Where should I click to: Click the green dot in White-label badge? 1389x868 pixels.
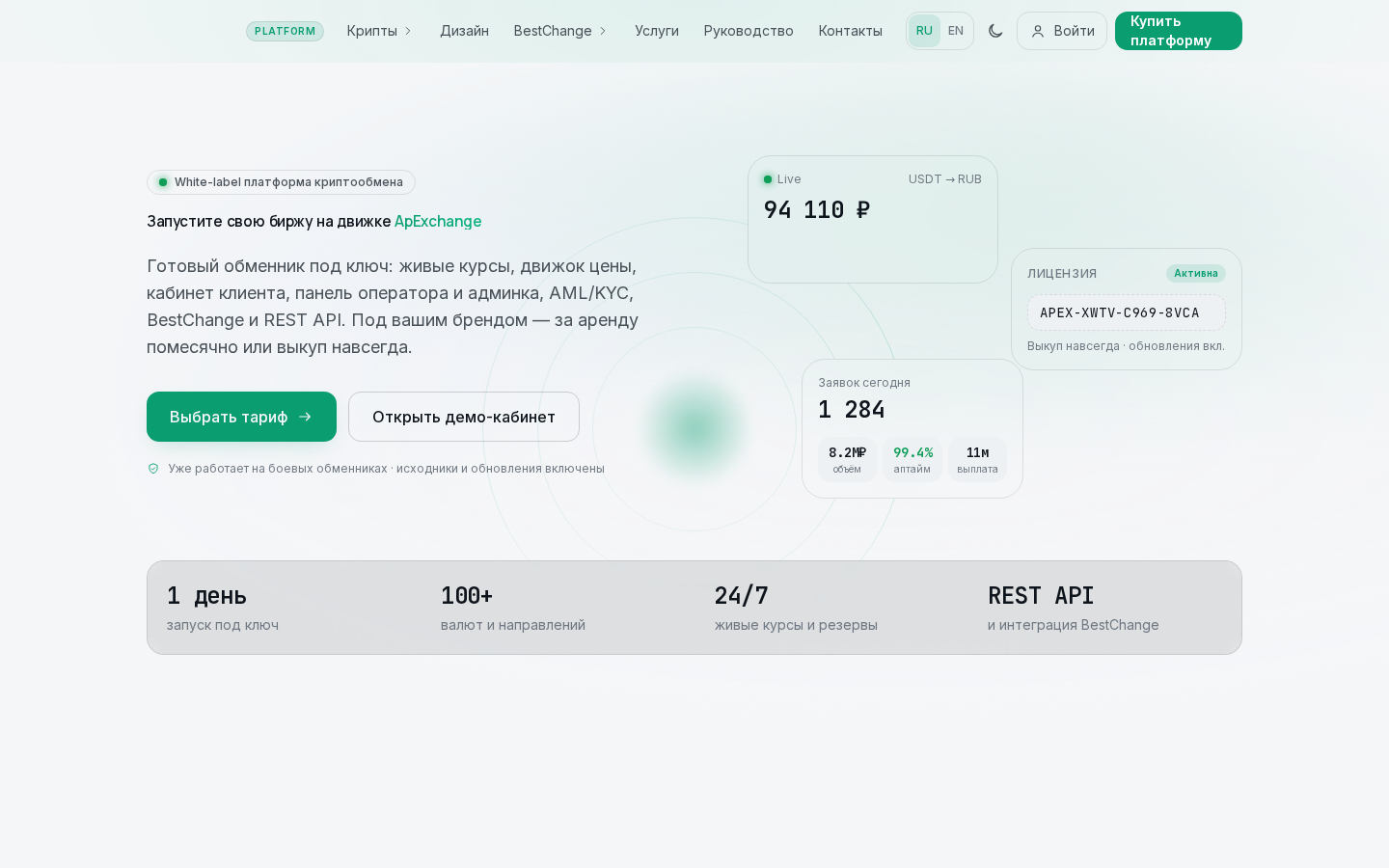[163, 182]
